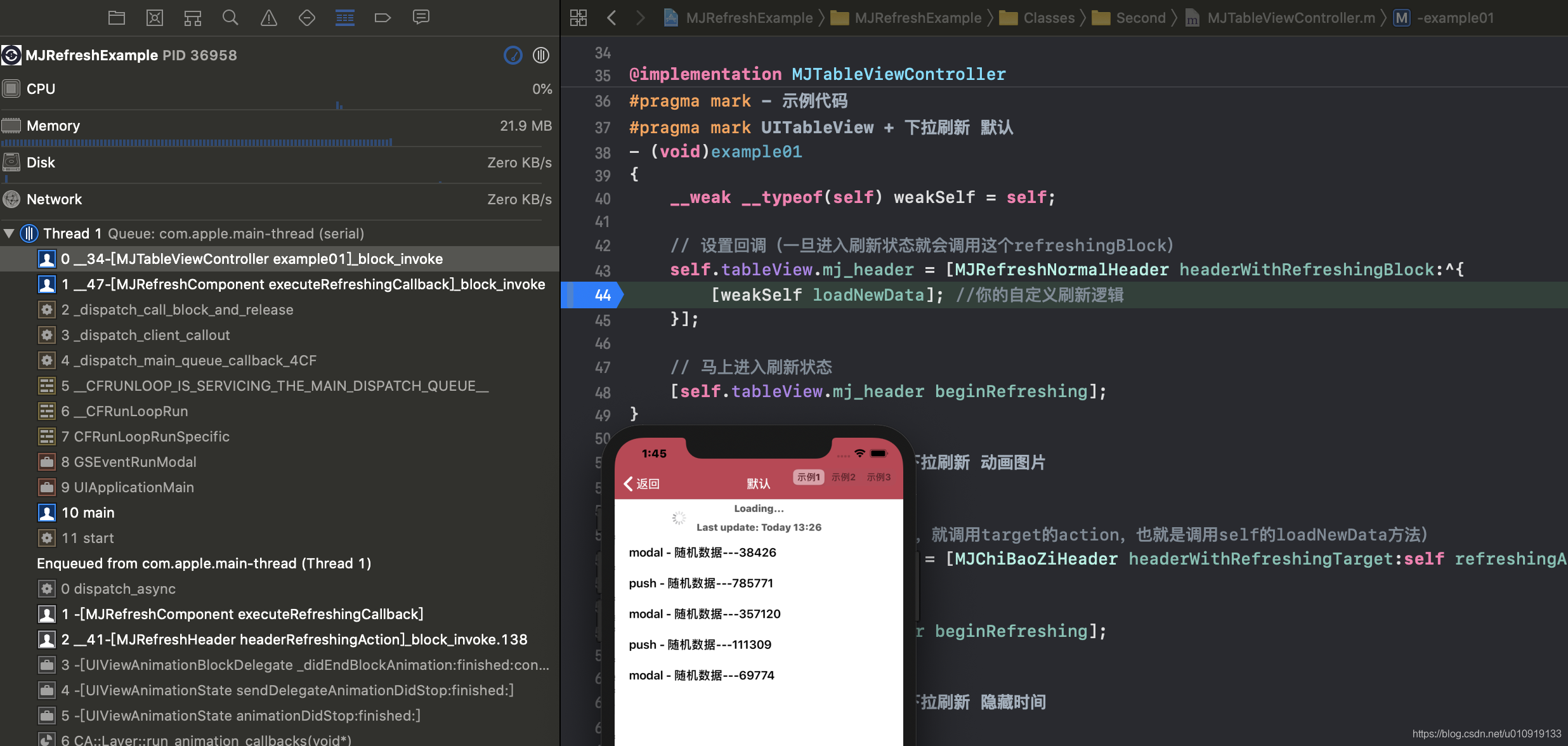Open the Find navigator magnifier icon
The width and height of the screenshot is (1568, 746).
point(231,18)
